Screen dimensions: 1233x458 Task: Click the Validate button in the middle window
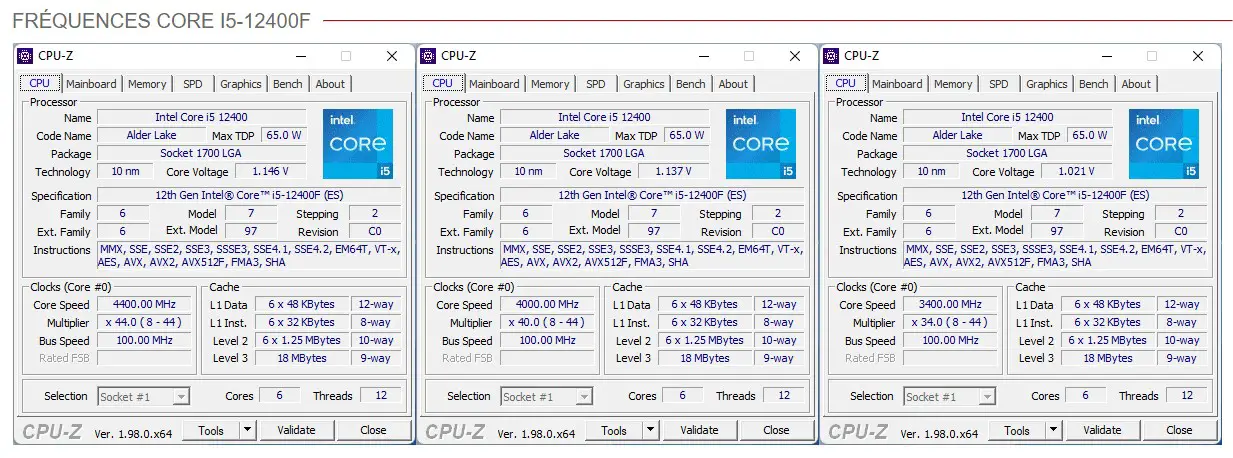pyautogui.click(x=699, y=431)
